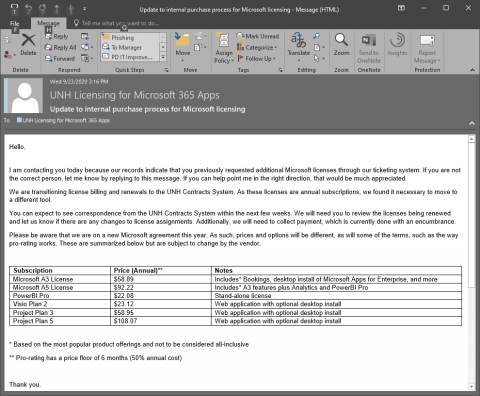
Task: Click the To recipient UNH Licensing contact
Action: tap(63, 120)
